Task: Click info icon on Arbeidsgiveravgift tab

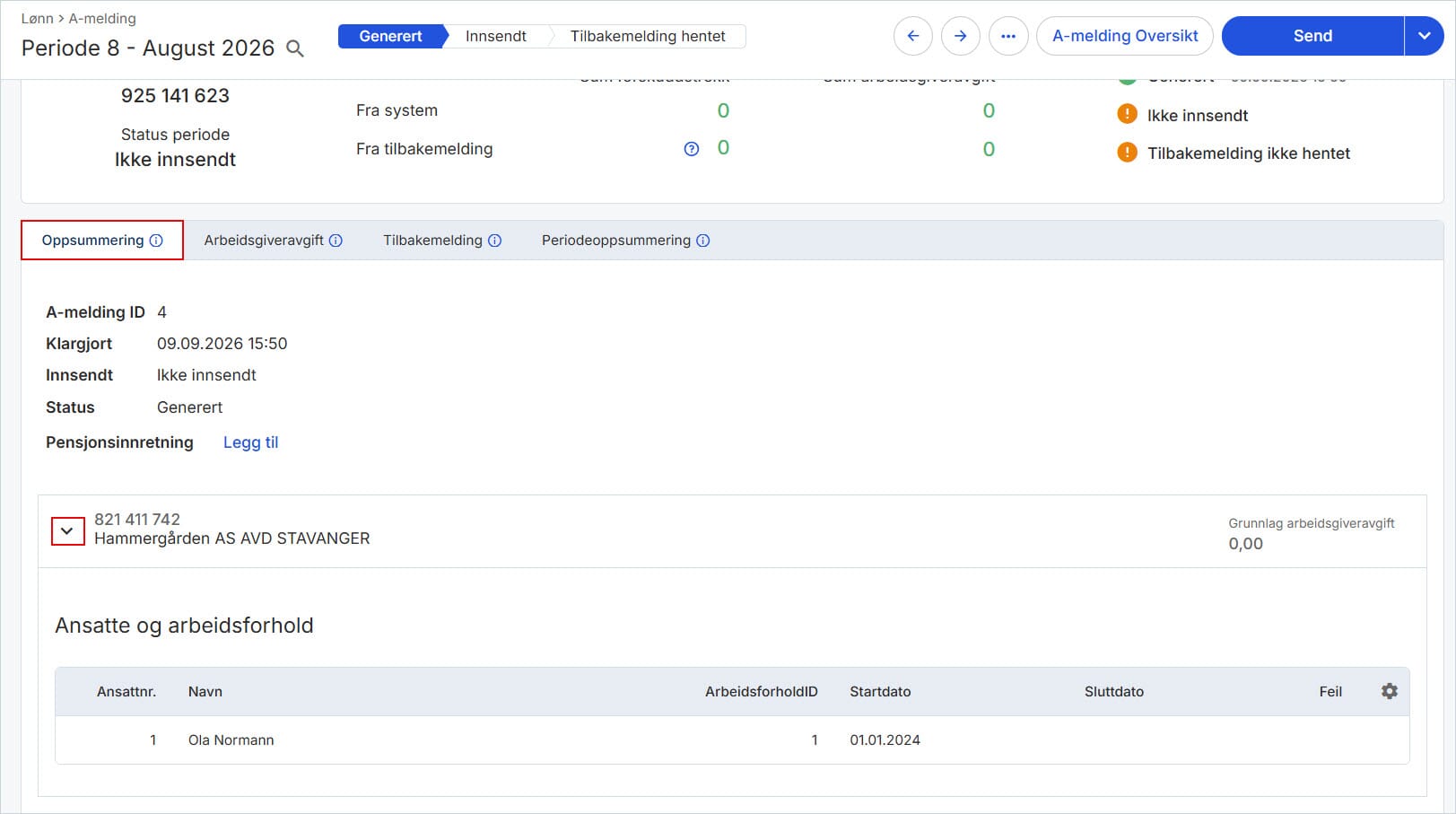Action: (x=336, y=241)
